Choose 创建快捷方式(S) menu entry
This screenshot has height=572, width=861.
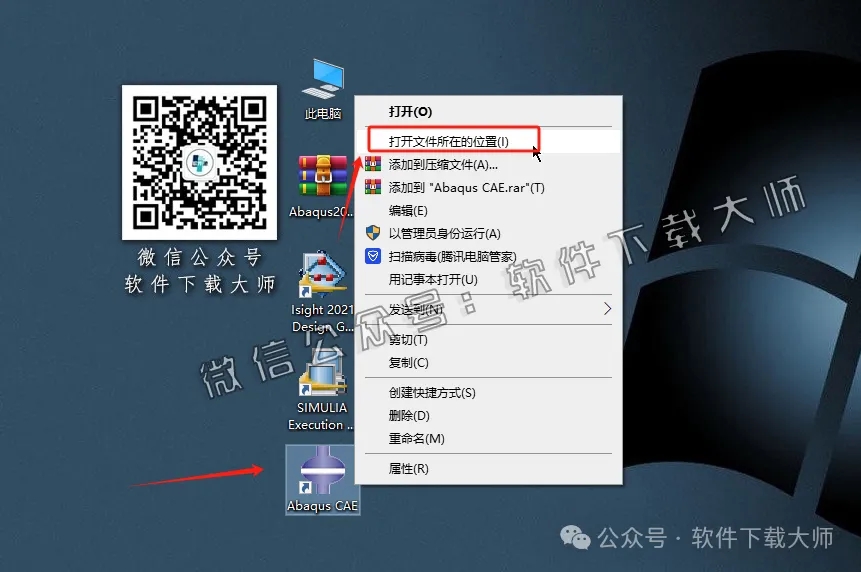pos(488,392)
